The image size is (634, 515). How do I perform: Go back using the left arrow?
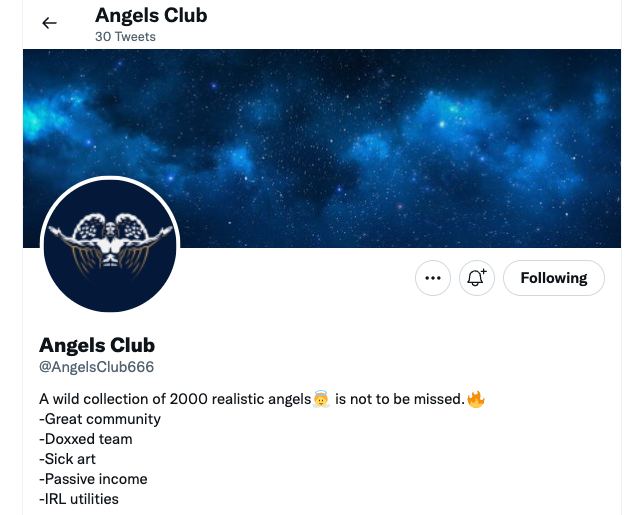tap(49, 23)
